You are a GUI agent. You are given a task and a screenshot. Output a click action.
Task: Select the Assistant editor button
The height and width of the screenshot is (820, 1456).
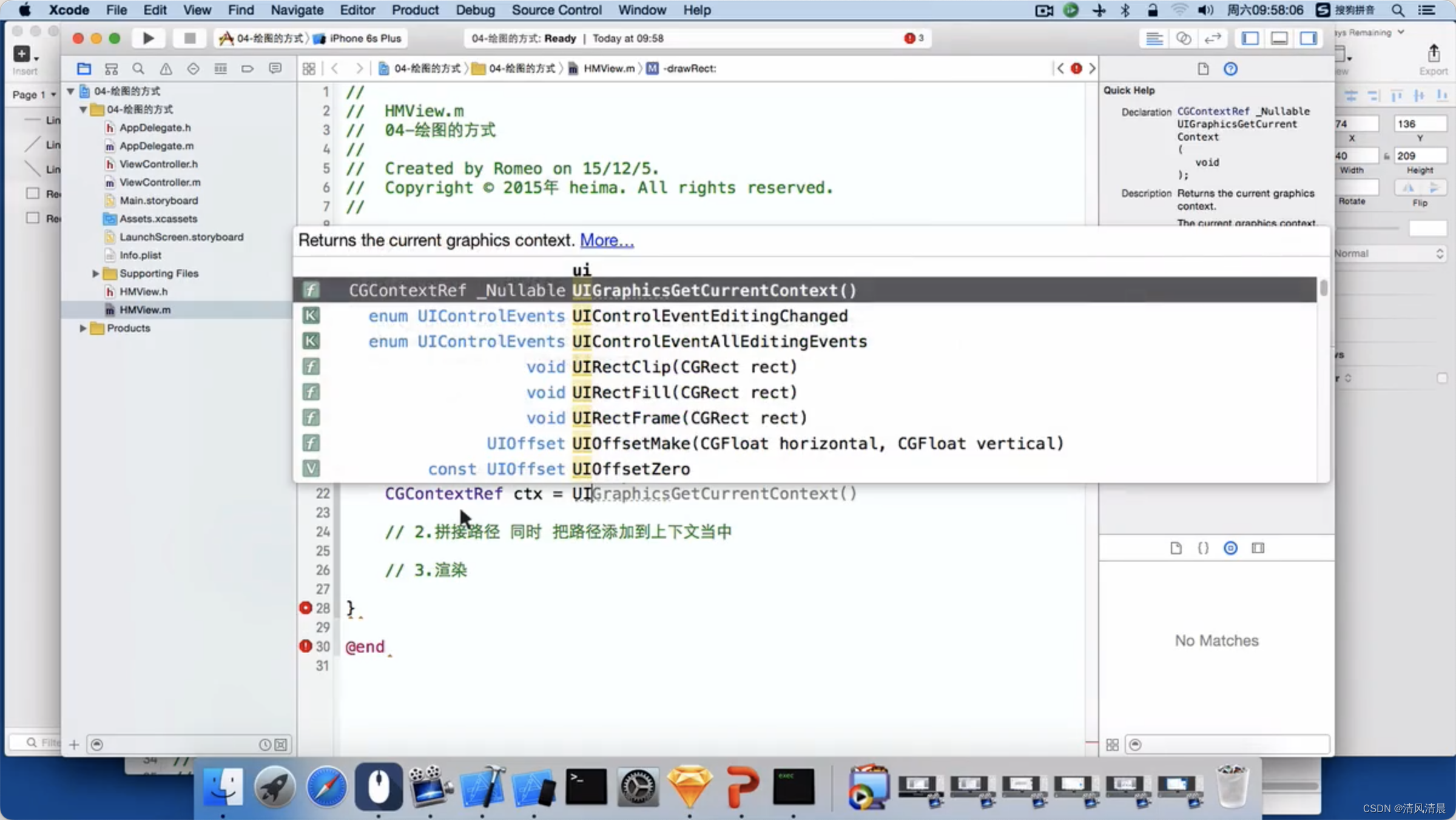[1183, 38]
